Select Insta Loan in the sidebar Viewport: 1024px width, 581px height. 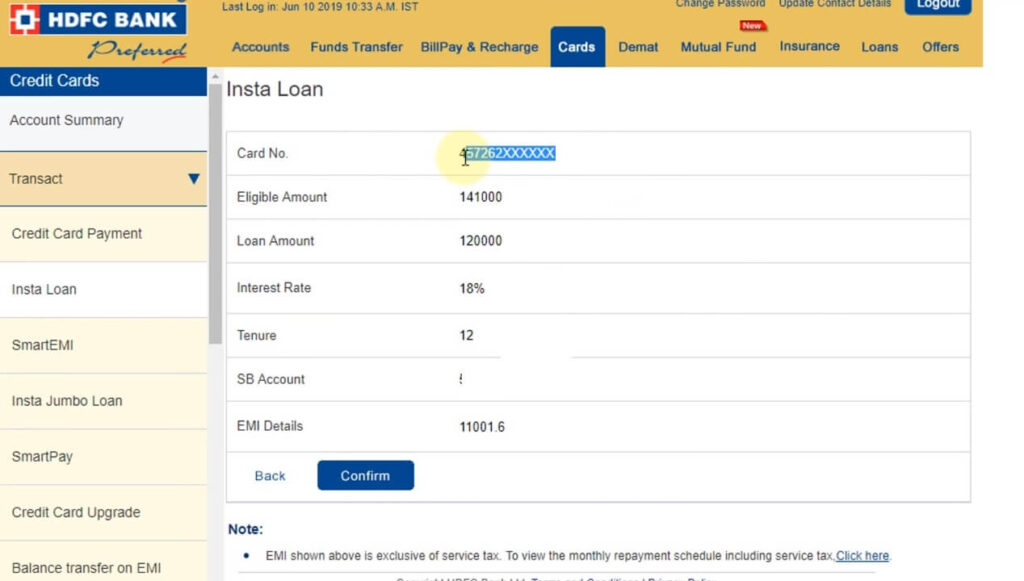[103, 289]
